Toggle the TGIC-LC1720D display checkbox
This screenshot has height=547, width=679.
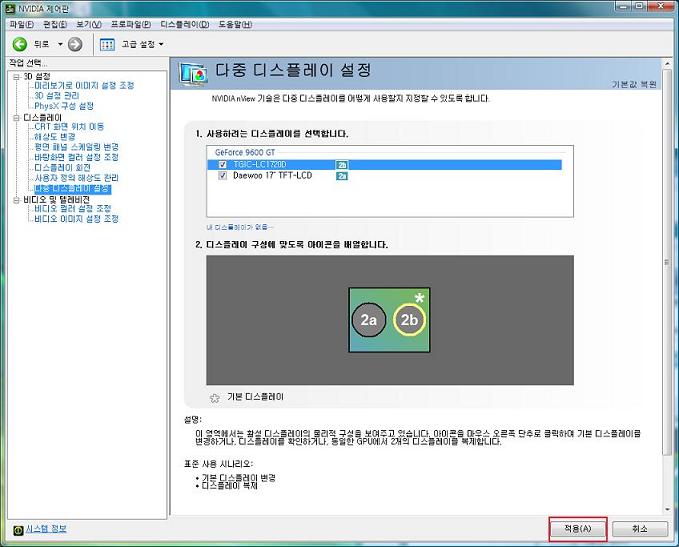[x=223, y=165]
